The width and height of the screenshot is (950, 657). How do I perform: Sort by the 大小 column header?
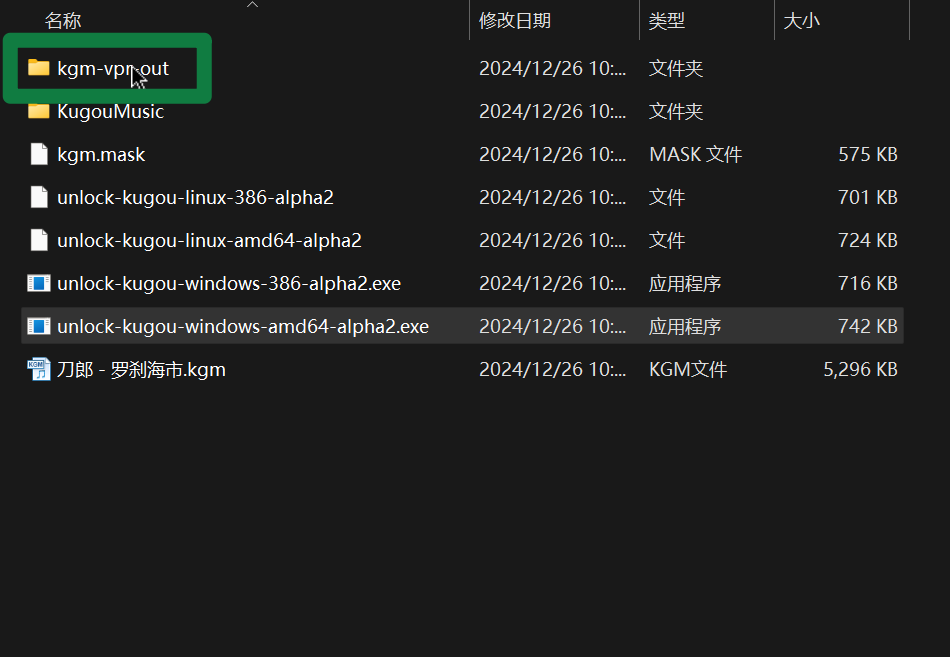802,21
